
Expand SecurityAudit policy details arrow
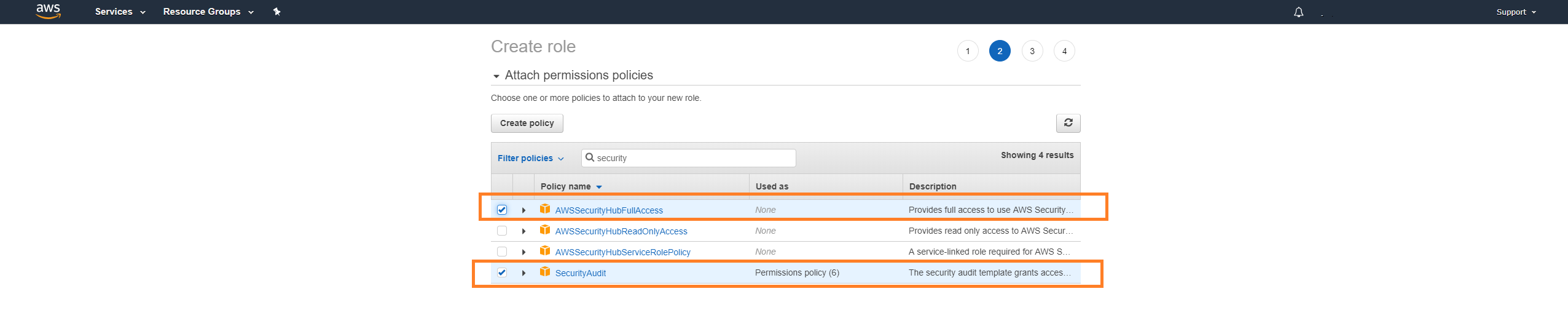523,273
